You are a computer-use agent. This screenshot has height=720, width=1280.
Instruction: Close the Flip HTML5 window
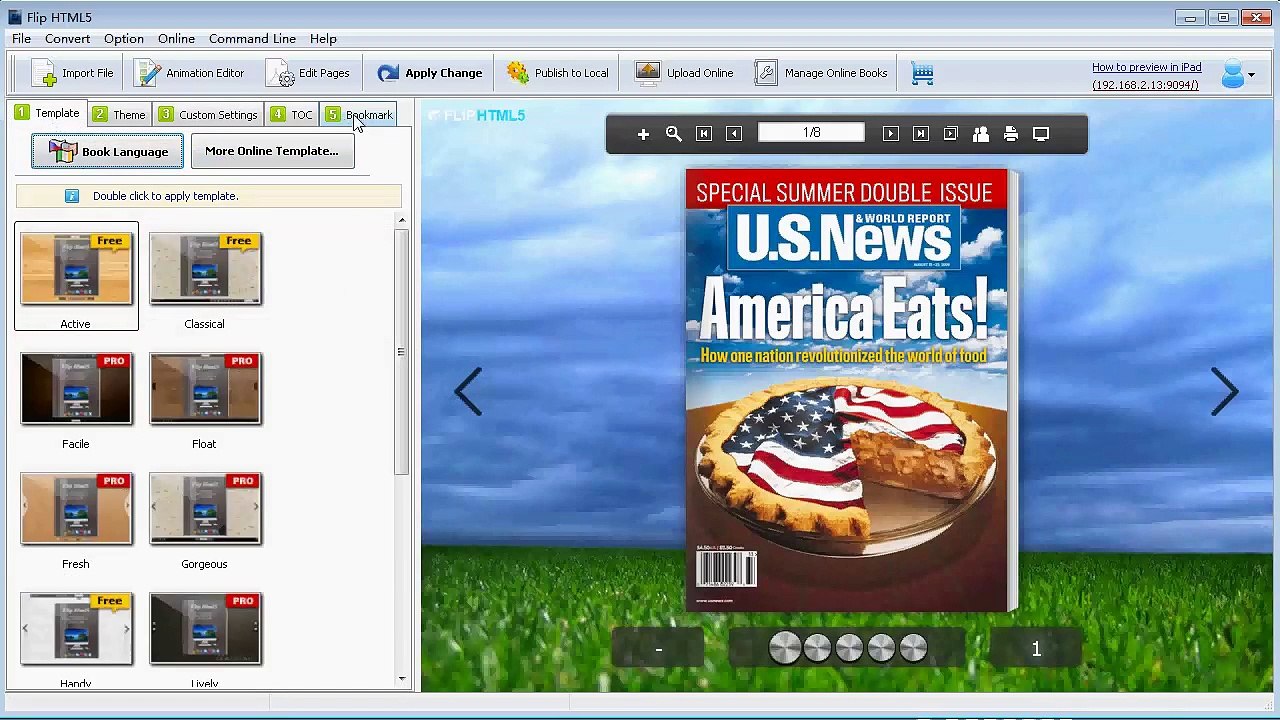[1255, 17]
